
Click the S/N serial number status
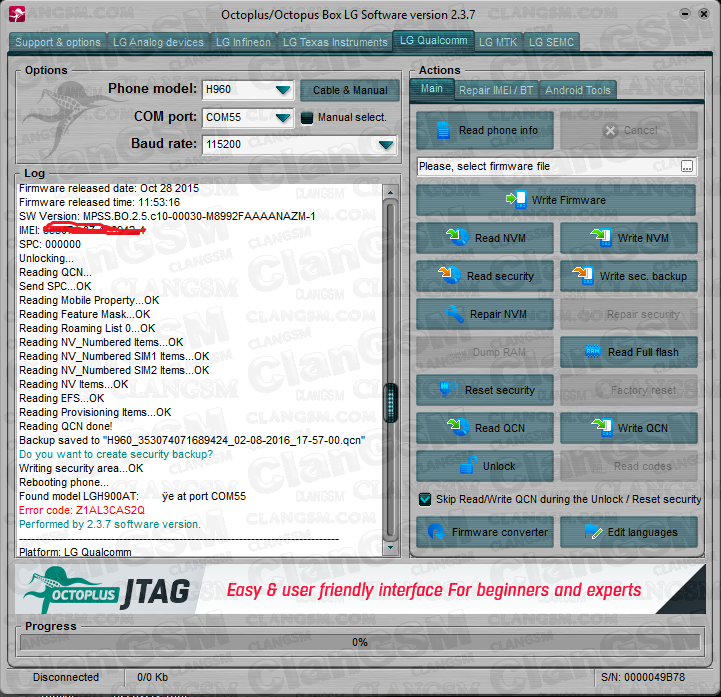click(643, 677)
